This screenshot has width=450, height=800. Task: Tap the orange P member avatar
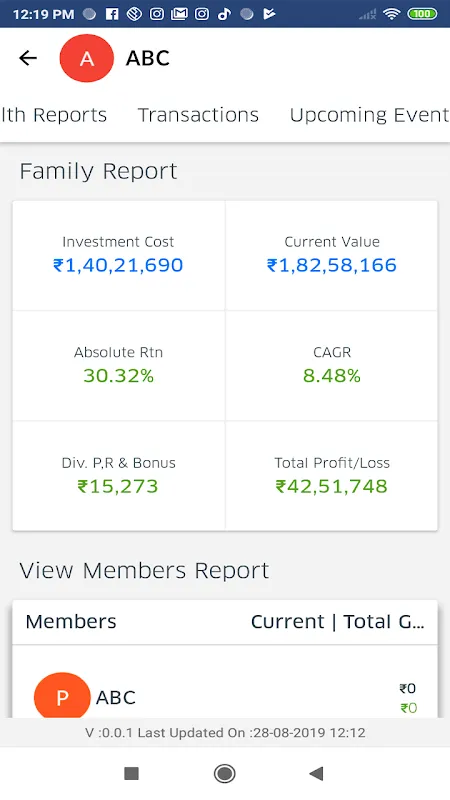tap(62, 695)
